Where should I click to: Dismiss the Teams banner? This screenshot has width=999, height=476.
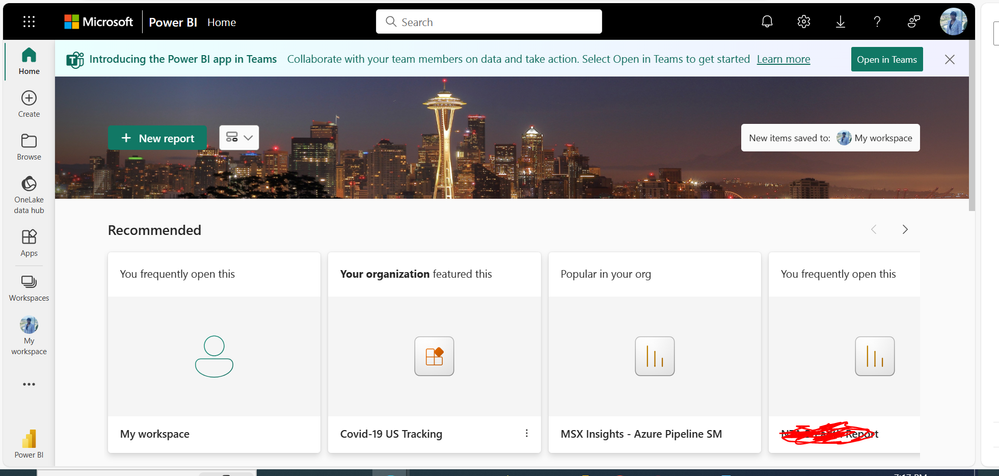pyautogui.click(x=949, y=59)
